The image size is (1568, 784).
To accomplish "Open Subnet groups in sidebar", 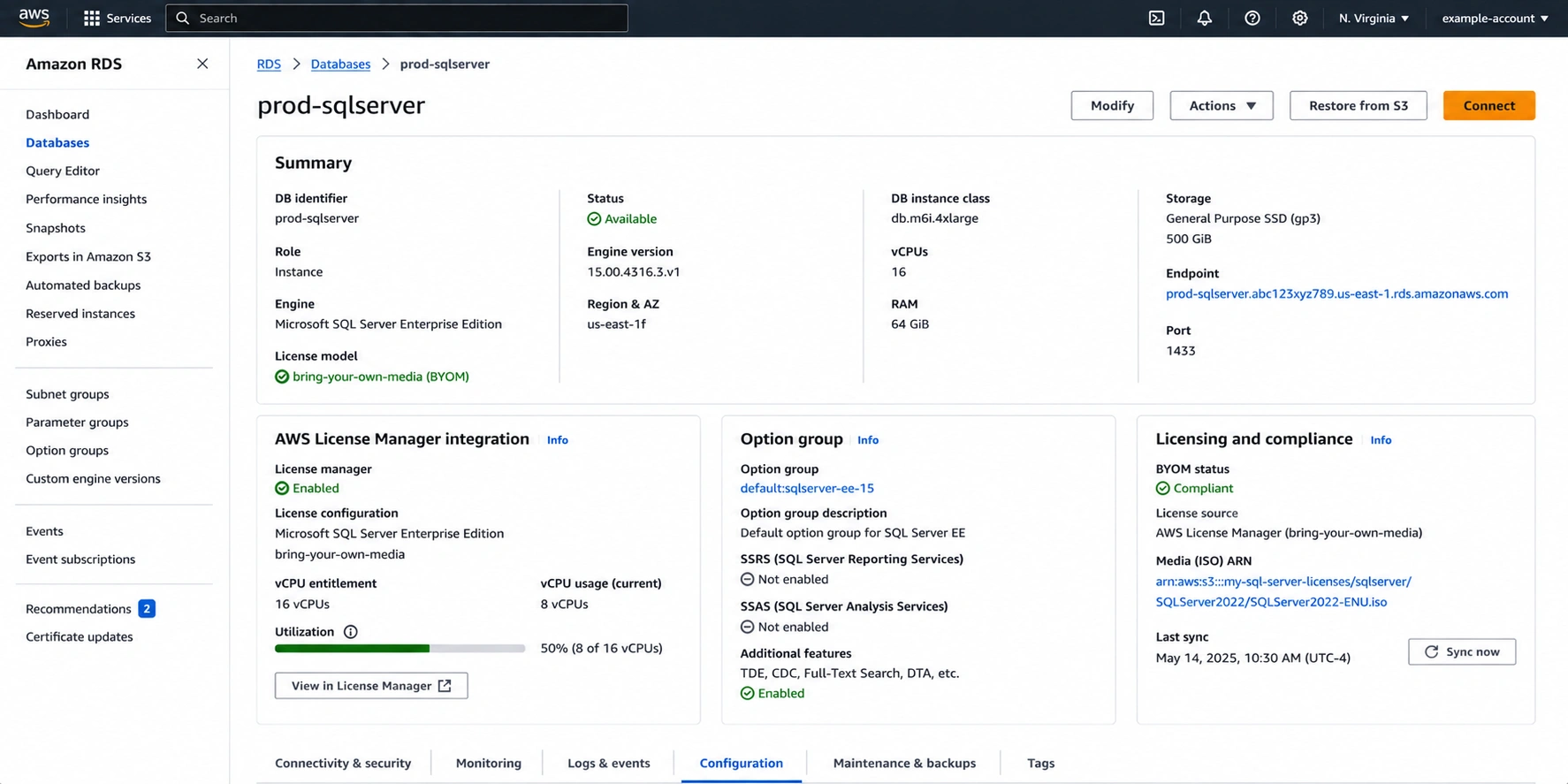I will 67,394.
